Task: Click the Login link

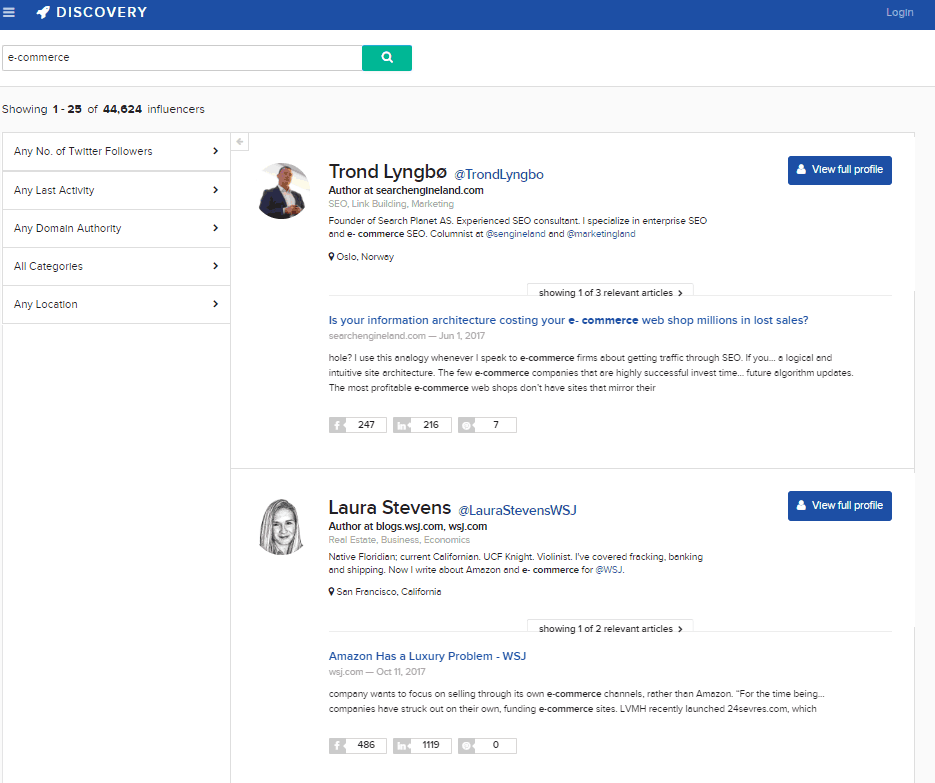Action: [899, 13]
